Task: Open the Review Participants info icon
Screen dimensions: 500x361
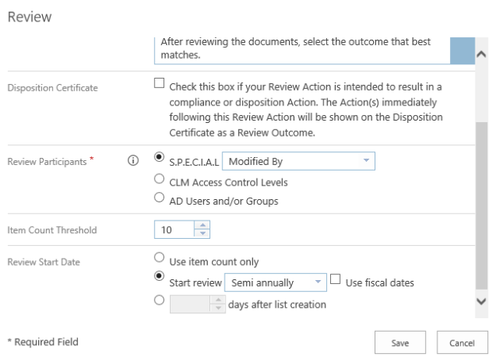Action: 133,161
